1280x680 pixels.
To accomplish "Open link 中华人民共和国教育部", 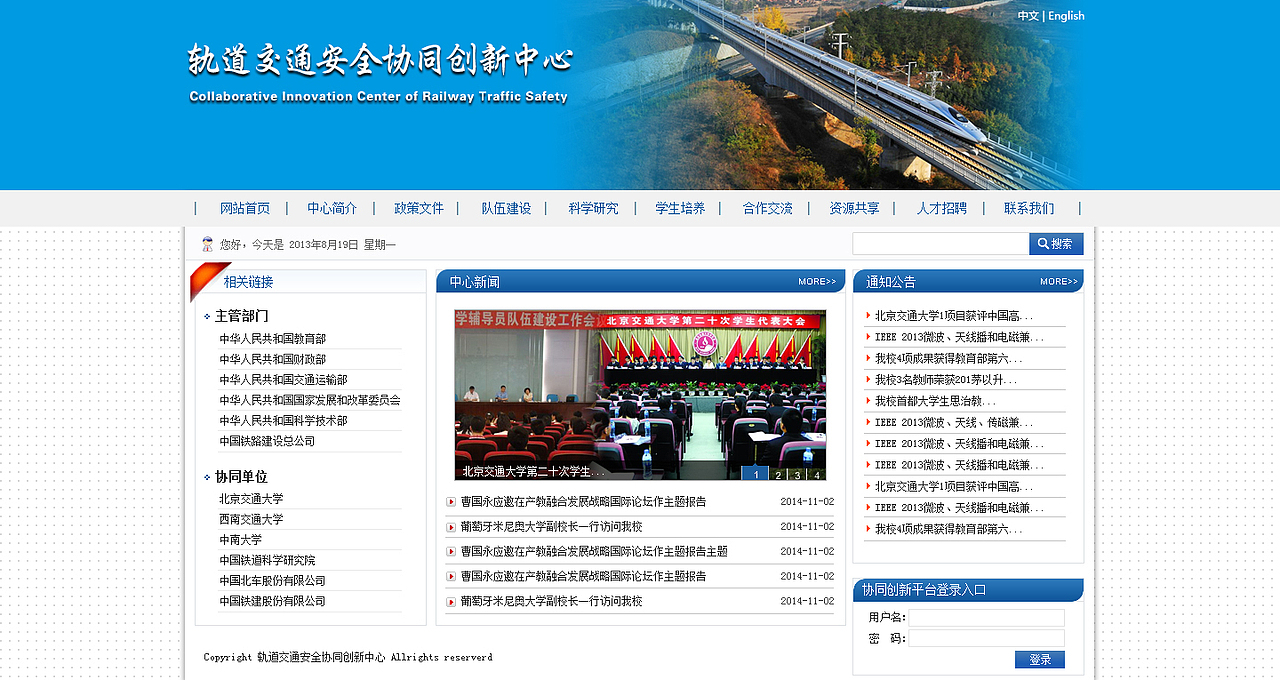I will (x=272, y=339).
